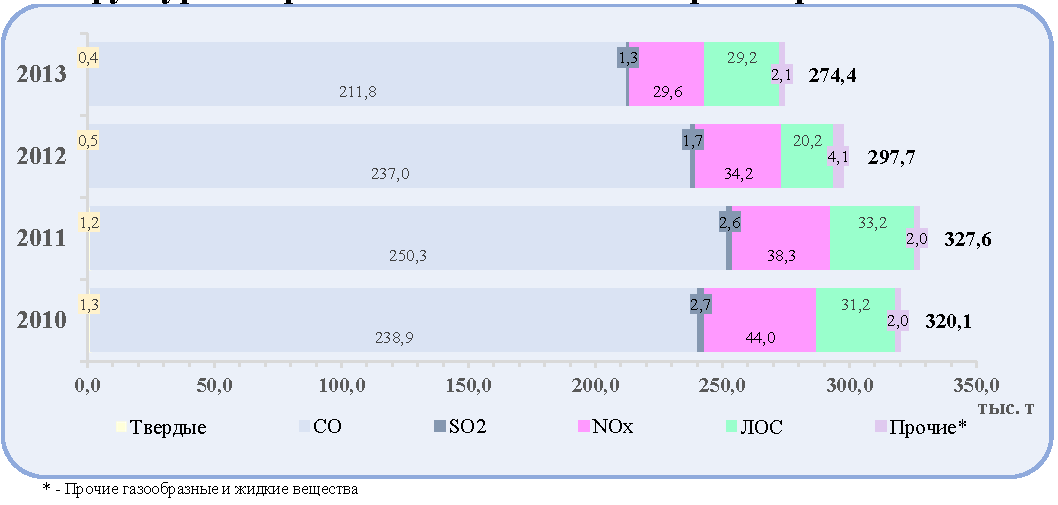Select the CO legend color swatch
This screenshot has width=1058, height=505.
(304, 427)
